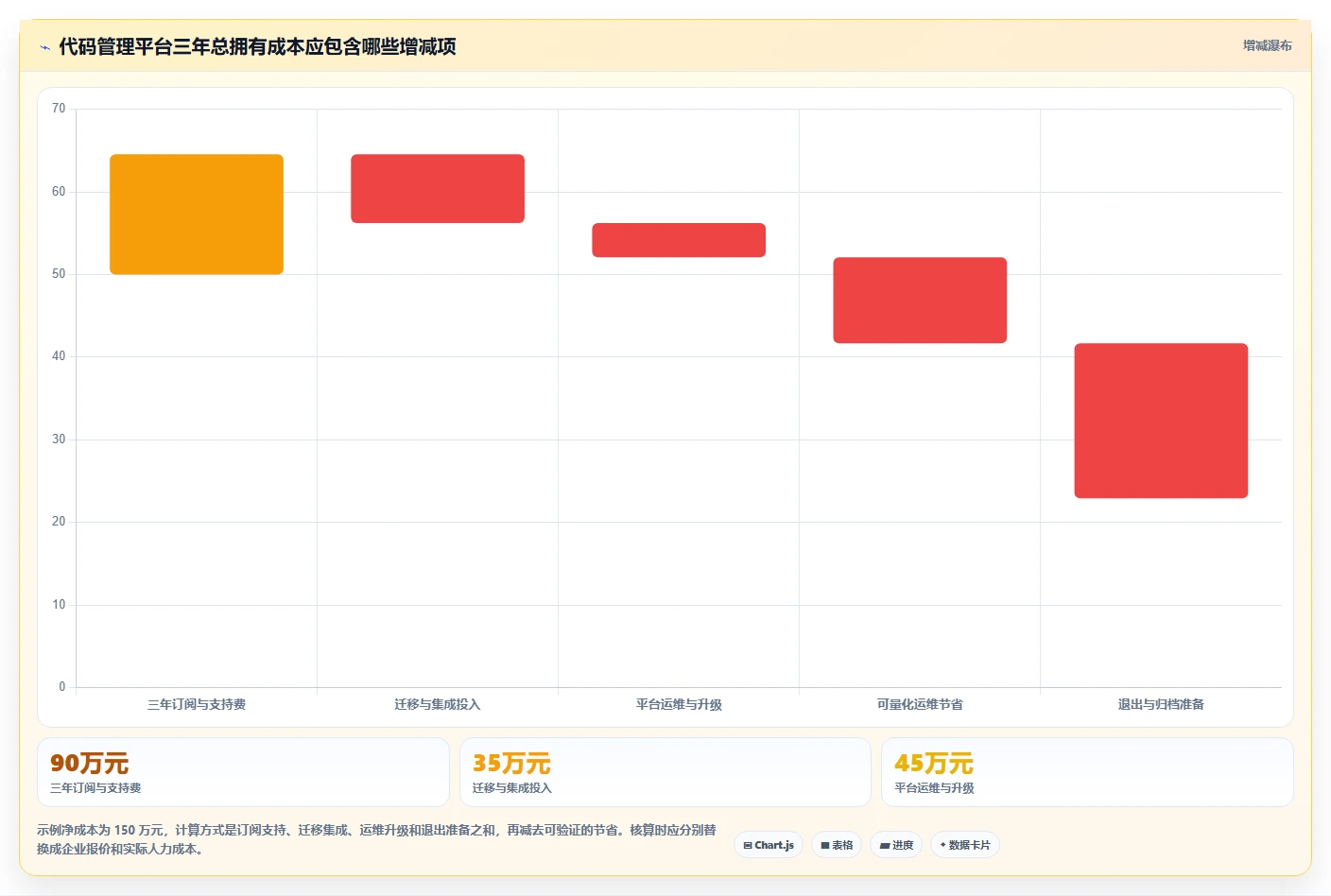Click the 增减瀑布 label at top right
The image size is (1331, 896).
pyautogui.click(x=1267, y=45)
